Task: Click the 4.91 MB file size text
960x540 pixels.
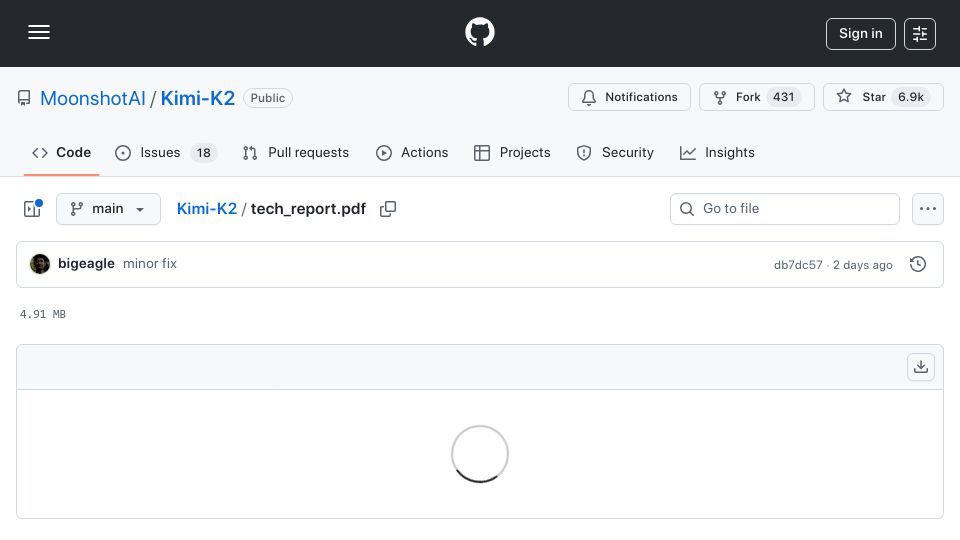Action: point(43,314)
